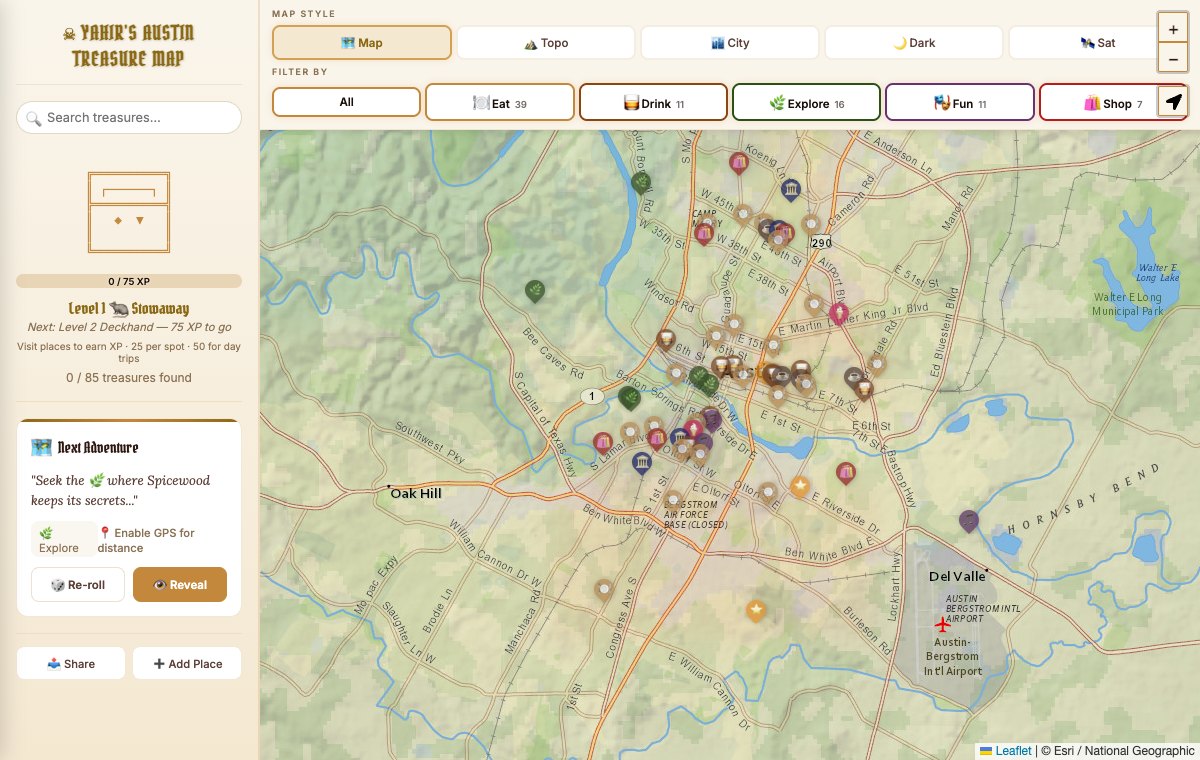Image resolution: width=1200 pixels, height=760 pixels.
Task: Toggle the Eat filter
Action: pos(500,102)
